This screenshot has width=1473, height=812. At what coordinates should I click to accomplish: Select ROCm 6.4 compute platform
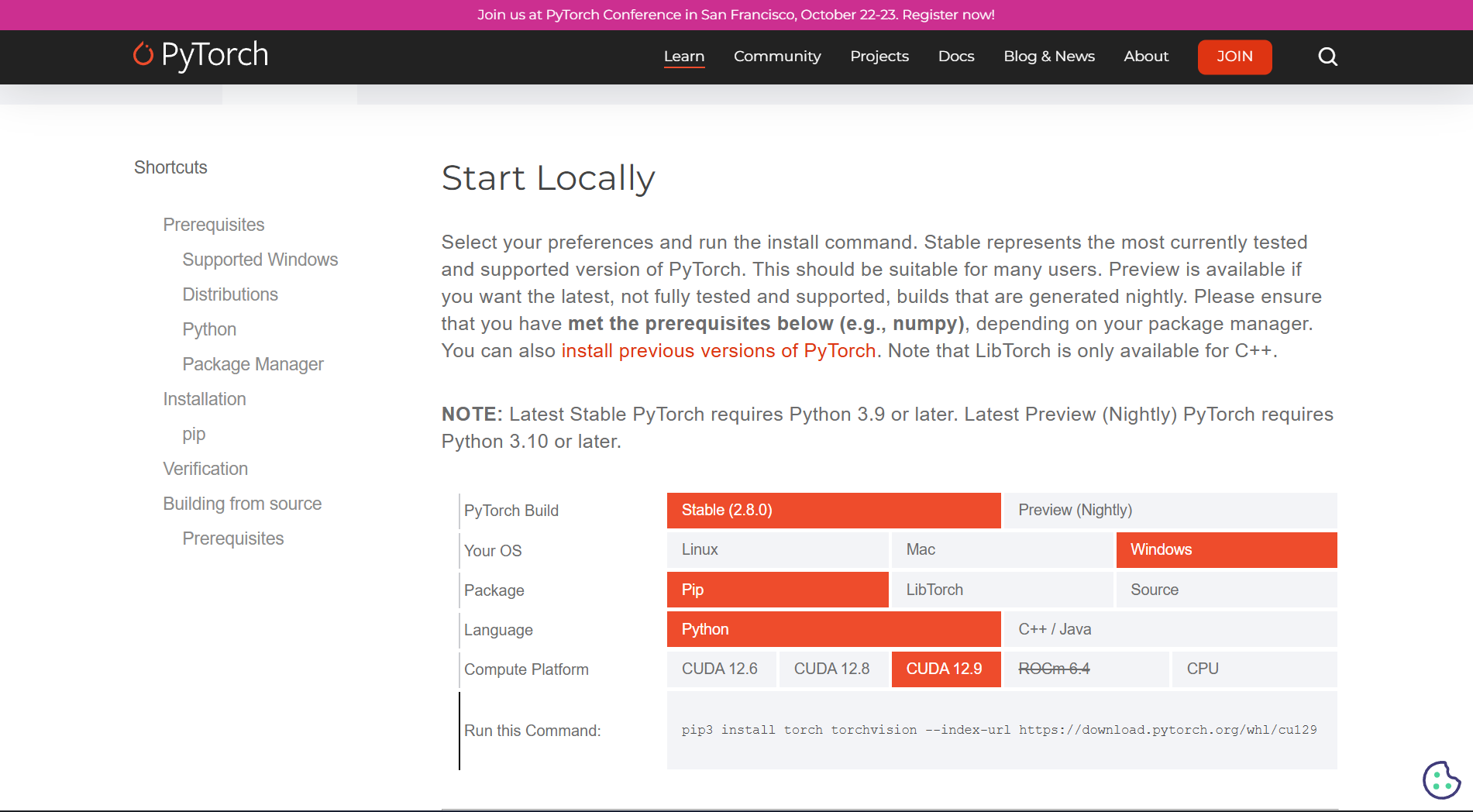(1086, 669)
